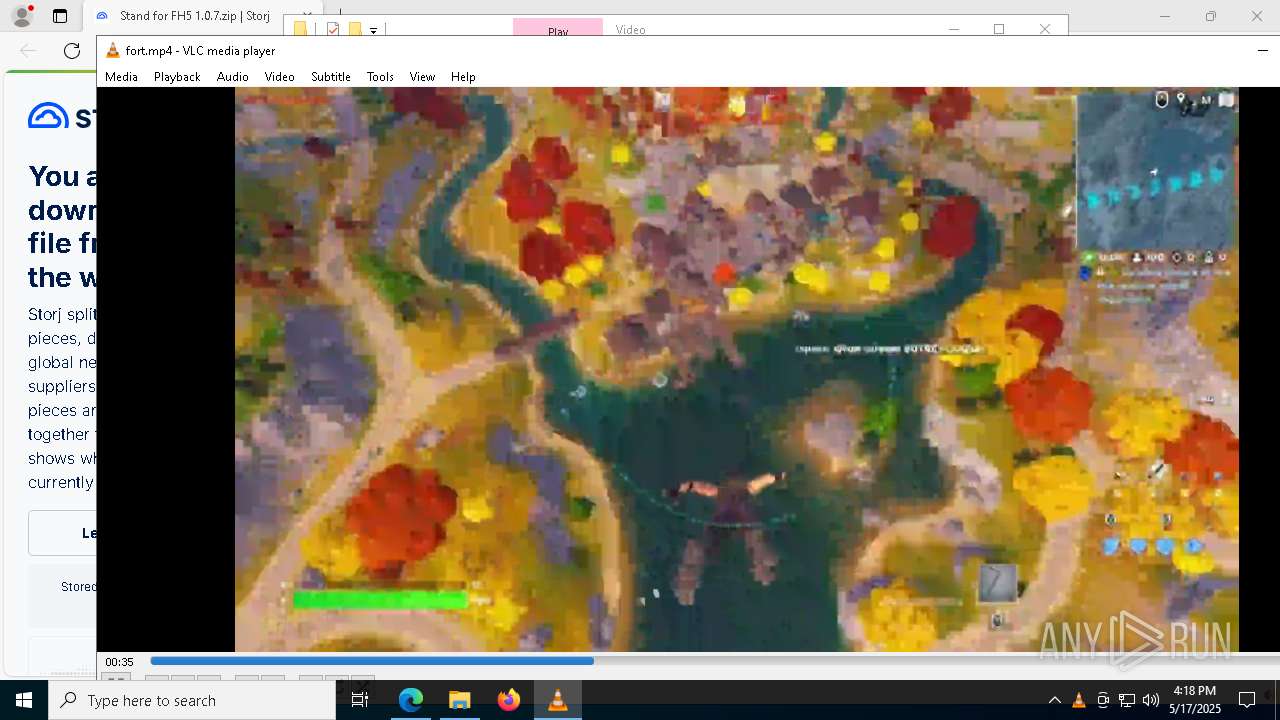
Task: Click the taskbar search box
Action: [192, 700]
